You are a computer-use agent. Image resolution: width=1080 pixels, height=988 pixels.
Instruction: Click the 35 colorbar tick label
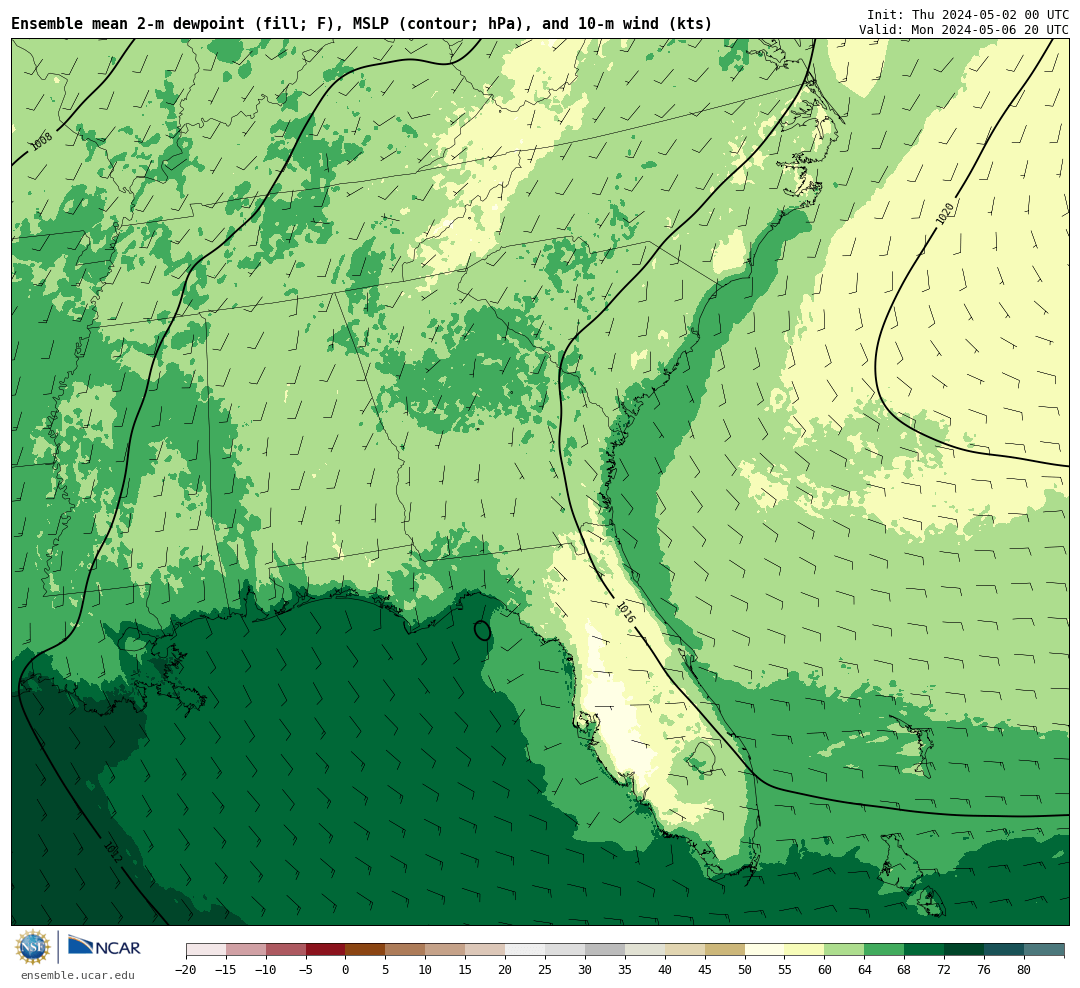[625, 970]
